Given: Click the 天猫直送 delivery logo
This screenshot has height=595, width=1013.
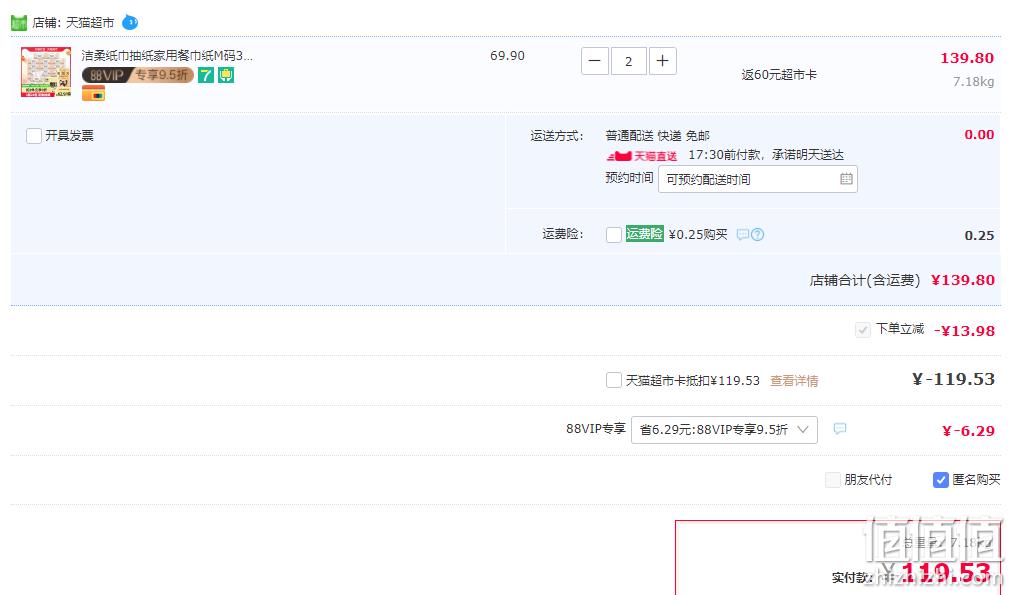Looking at the screenshot, I should tap(642, 156).
